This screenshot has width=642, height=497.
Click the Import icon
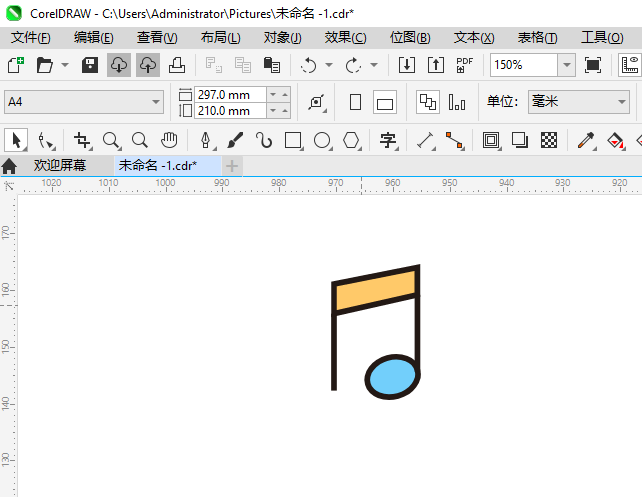pyautogui.click(x=407, y=65)
